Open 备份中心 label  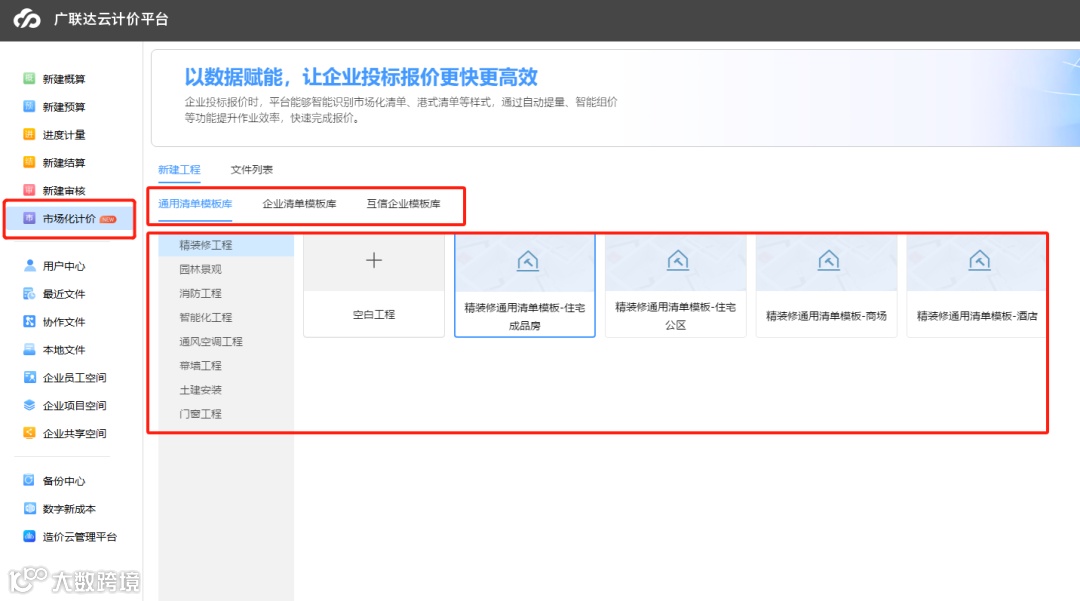[x=64, y=481]
